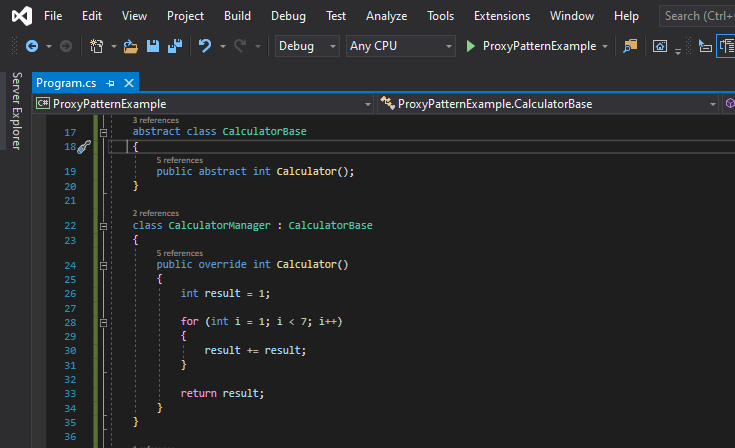Click the New Project toolbar icon
The width and height of the screenshot is (735, 448).
97,46
